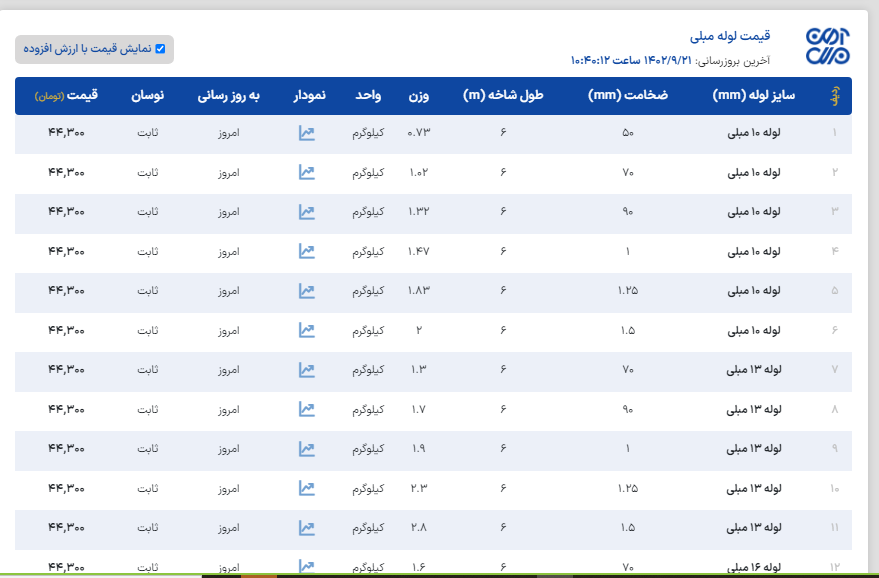View the chart icon in row 3
879x578 pixels.
[307, 212]
